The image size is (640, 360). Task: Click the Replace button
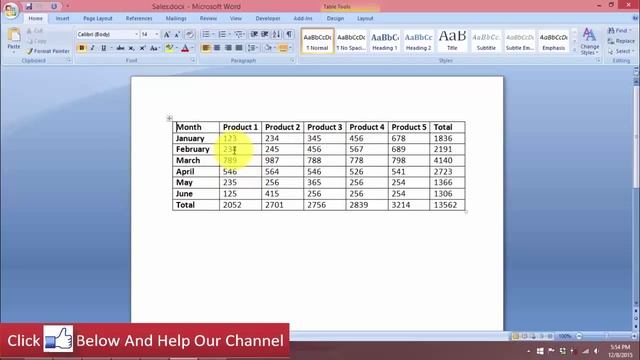(621, 41)
